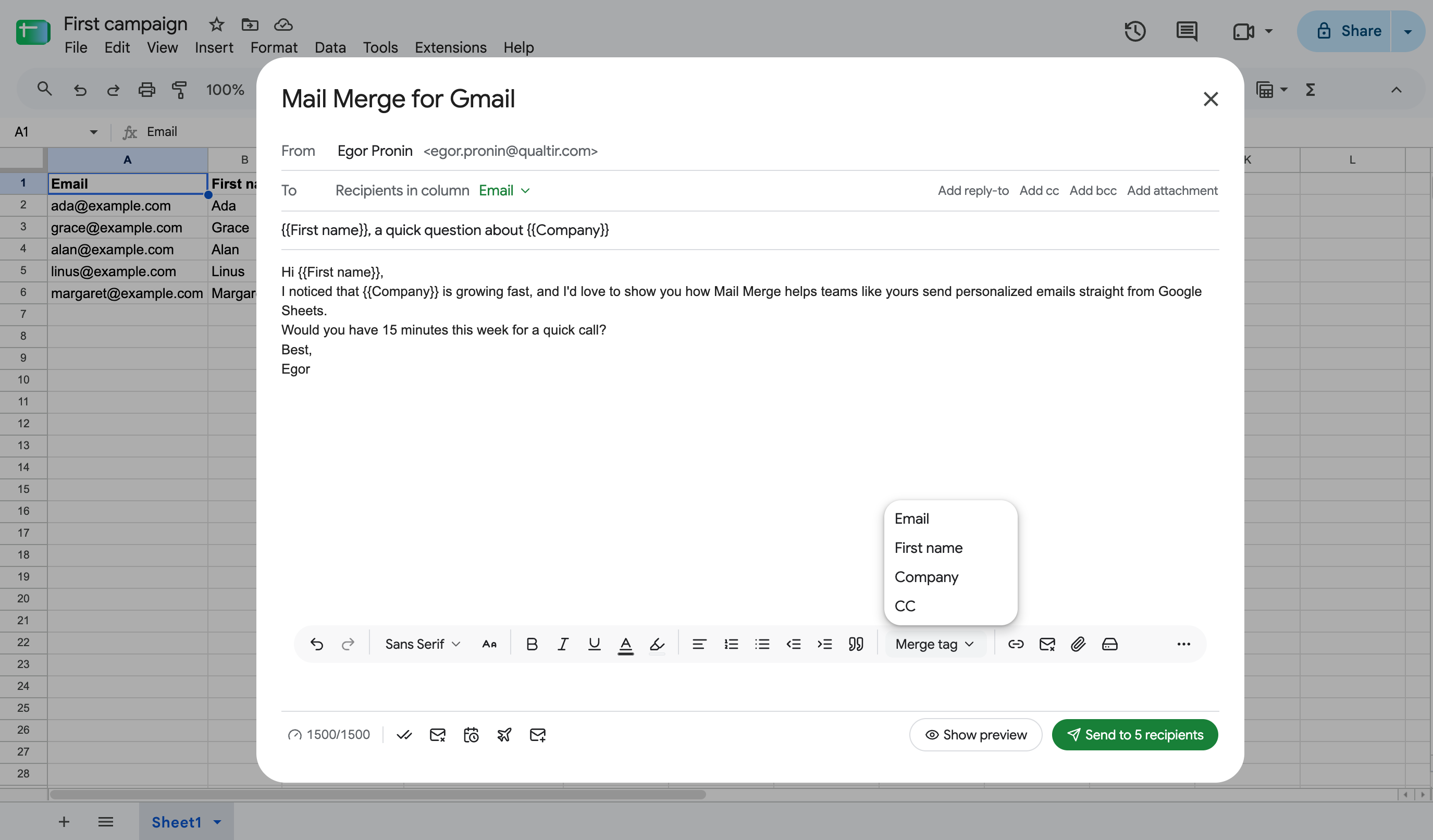
Task: Insert a hyperlink into the email
Action: (1016, 644)
